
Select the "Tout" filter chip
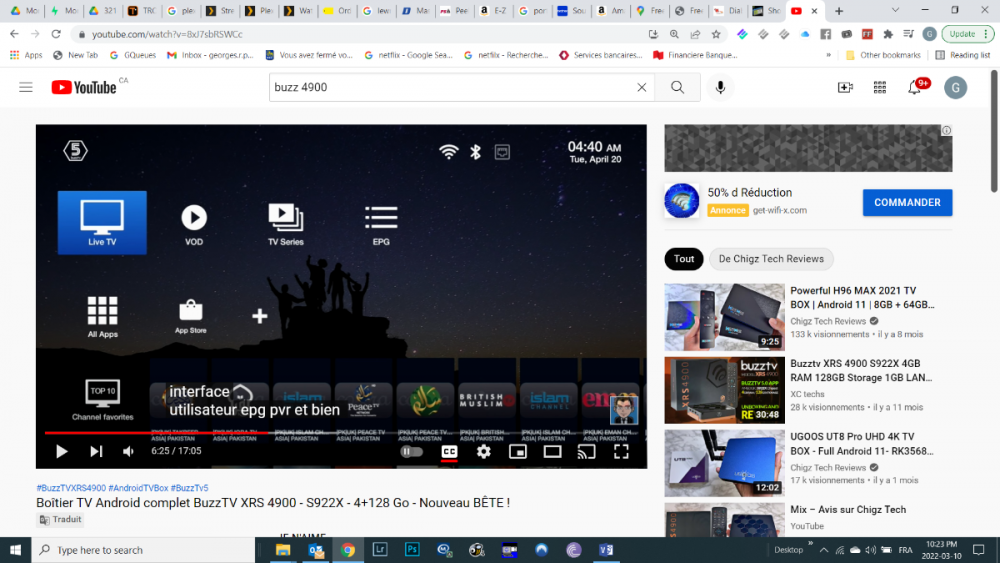tap(684, 259)
